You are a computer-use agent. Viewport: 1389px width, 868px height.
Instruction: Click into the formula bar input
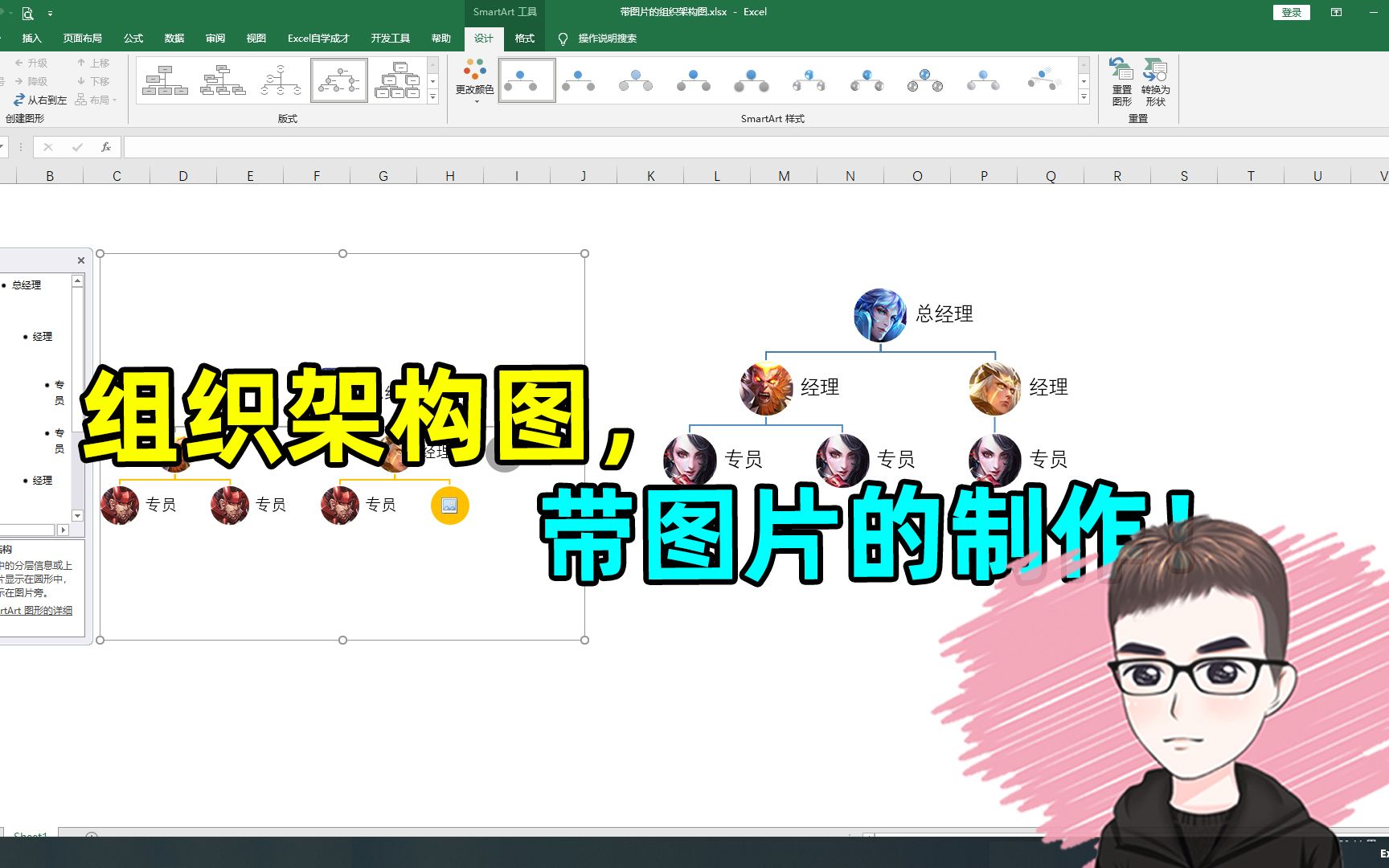pyautogui.click(x=756, y=147)
